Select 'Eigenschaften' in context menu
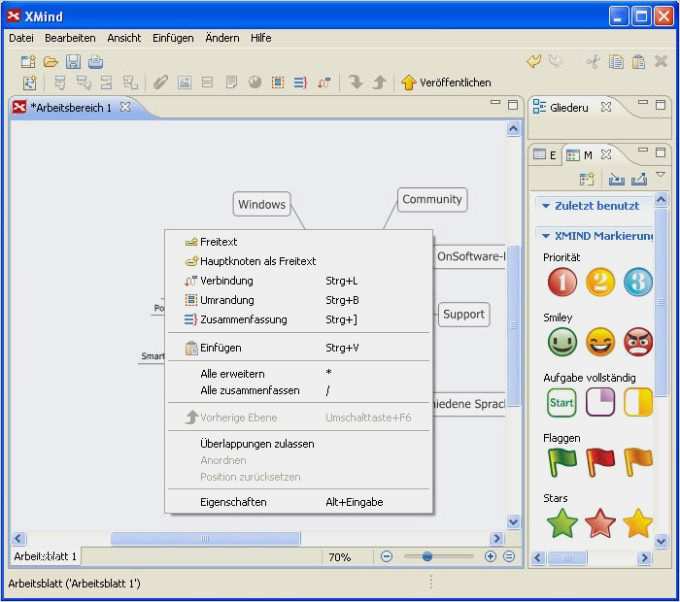This screenshot has height=602, width=680. click(233, 502)
